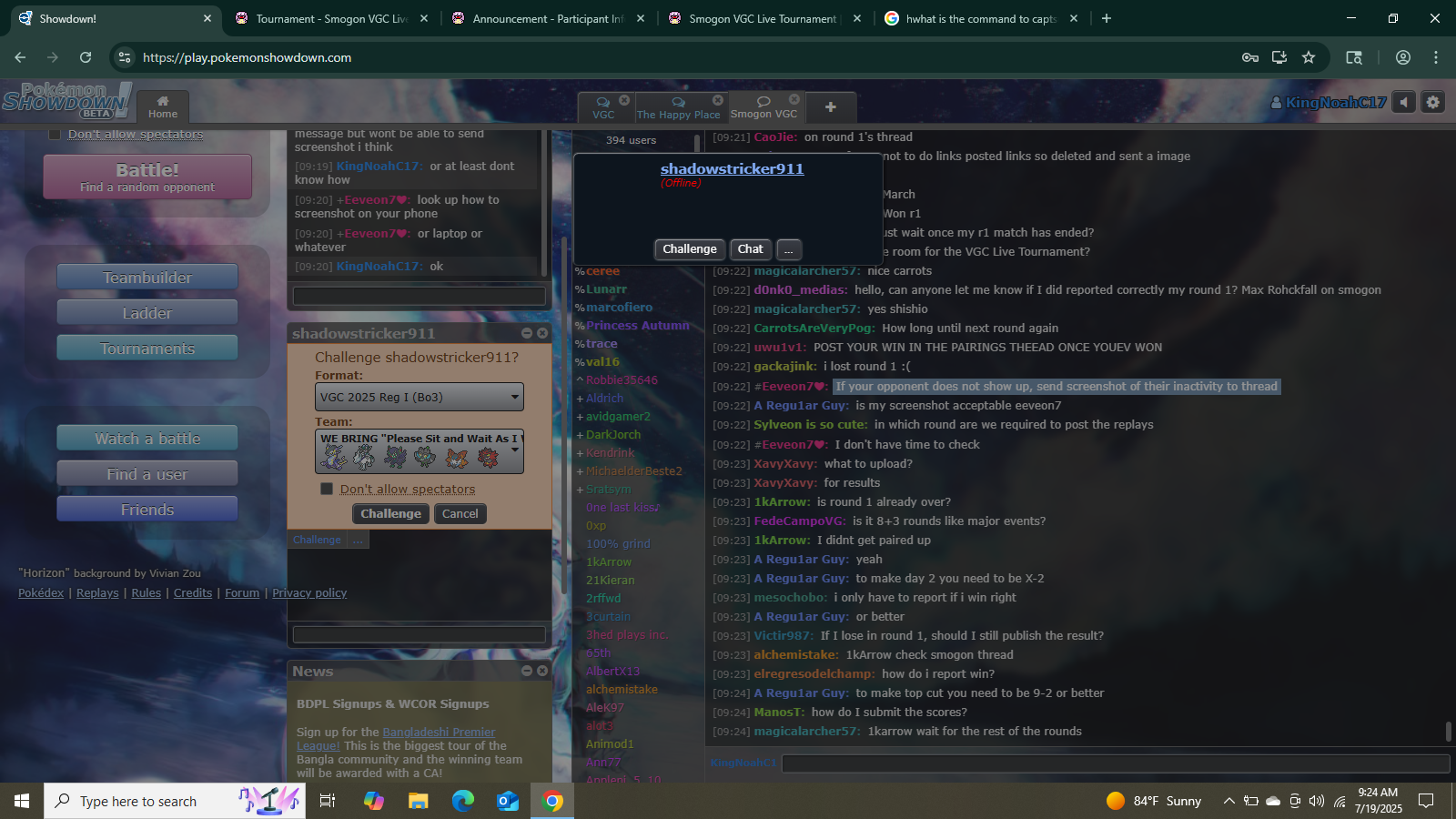Open the Tournaments button
This screenshot has height=819, width=1456.
147,348
